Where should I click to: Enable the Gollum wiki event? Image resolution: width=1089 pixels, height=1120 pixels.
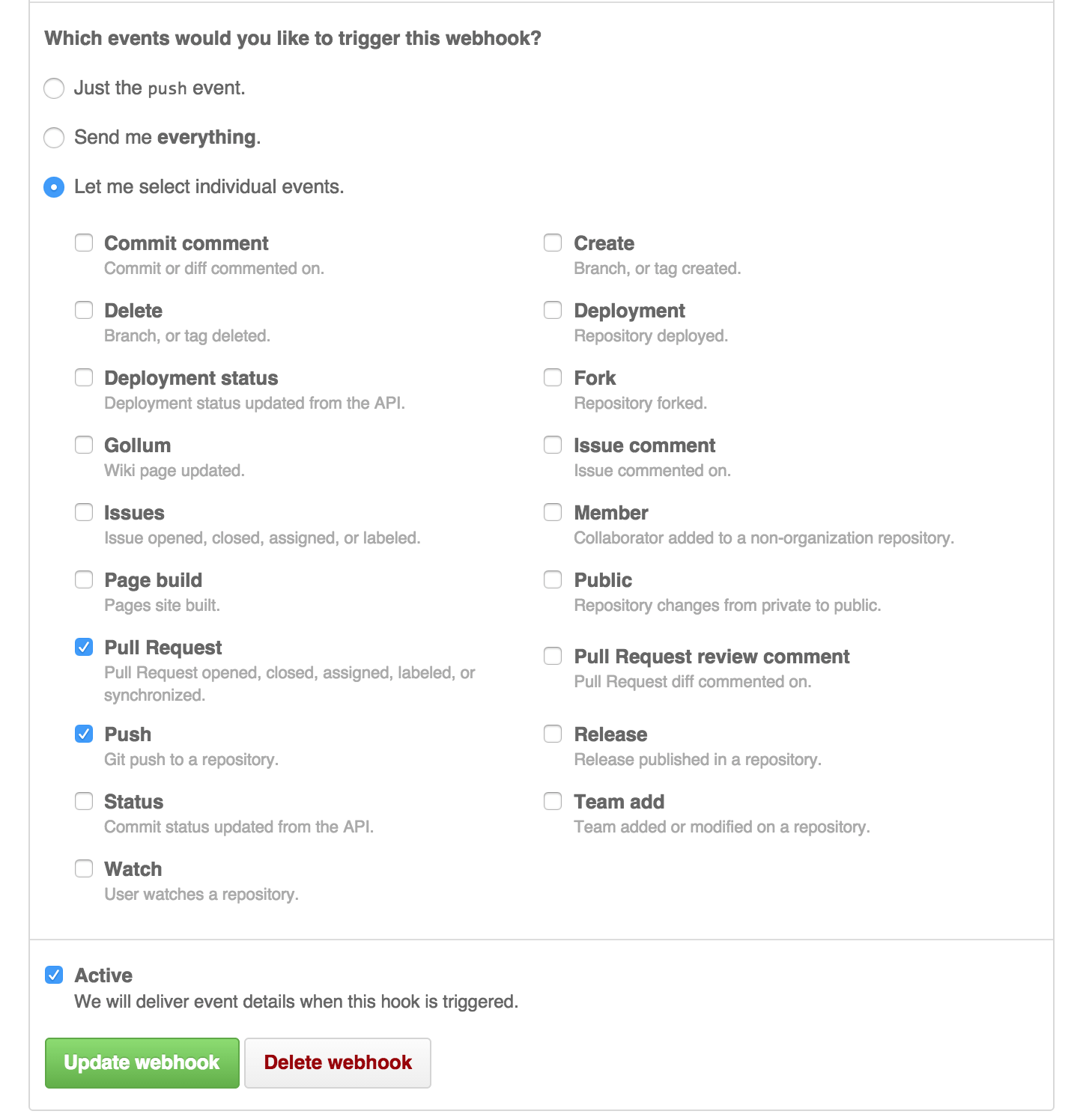point(84,445)
